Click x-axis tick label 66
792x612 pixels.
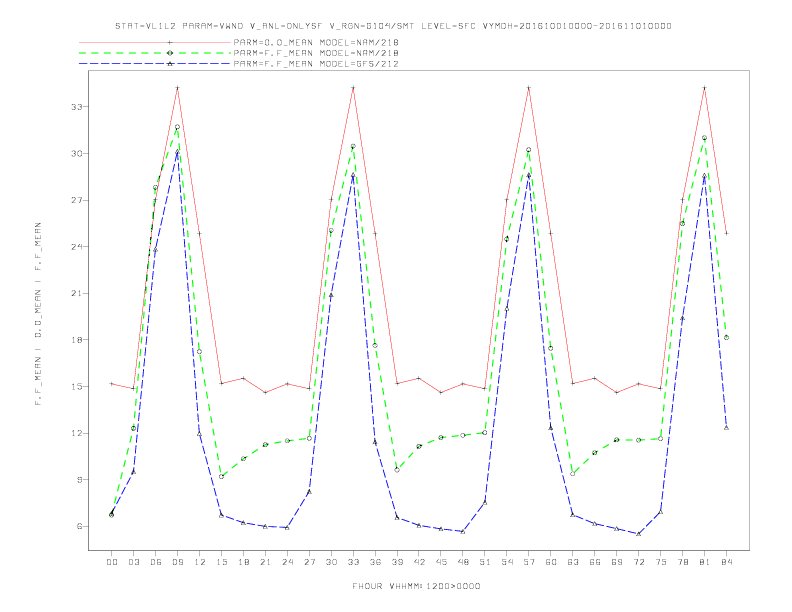[x=595, y=562]
